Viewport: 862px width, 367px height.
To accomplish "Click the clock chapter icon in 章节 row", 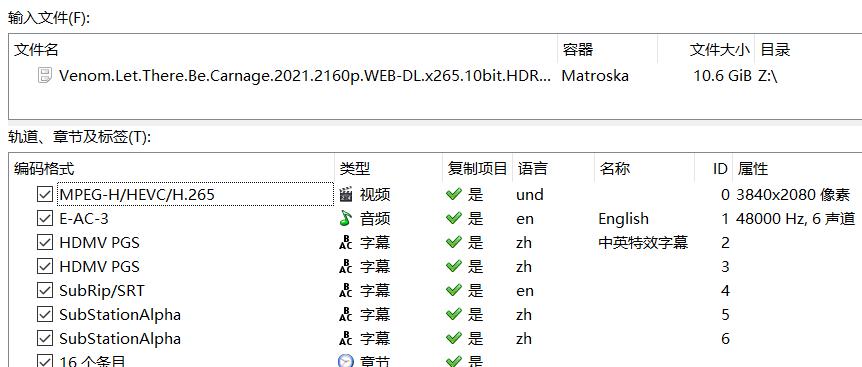I will tap(345, 361).
